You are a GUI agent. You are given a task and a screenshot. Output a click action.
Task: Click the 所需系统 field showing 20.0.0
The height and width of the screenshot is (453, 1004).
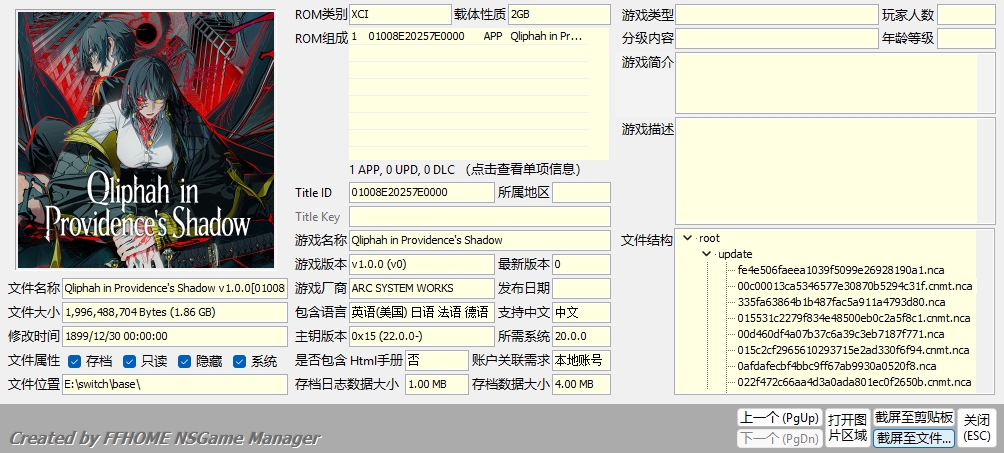pos(581,336)
